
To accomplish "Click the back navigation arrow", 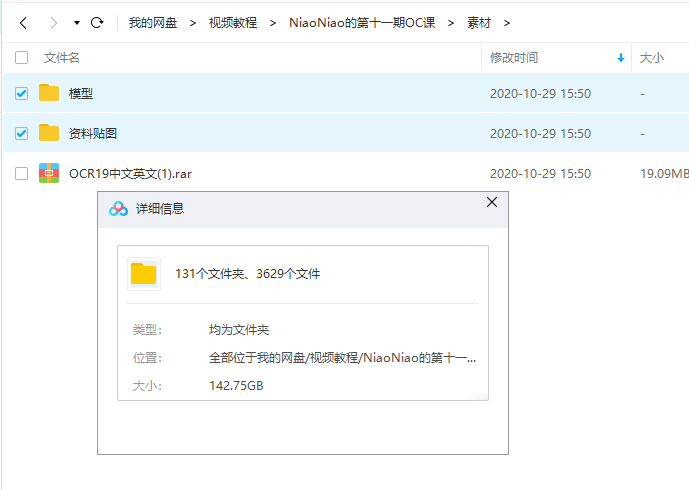I will [23, 22].
